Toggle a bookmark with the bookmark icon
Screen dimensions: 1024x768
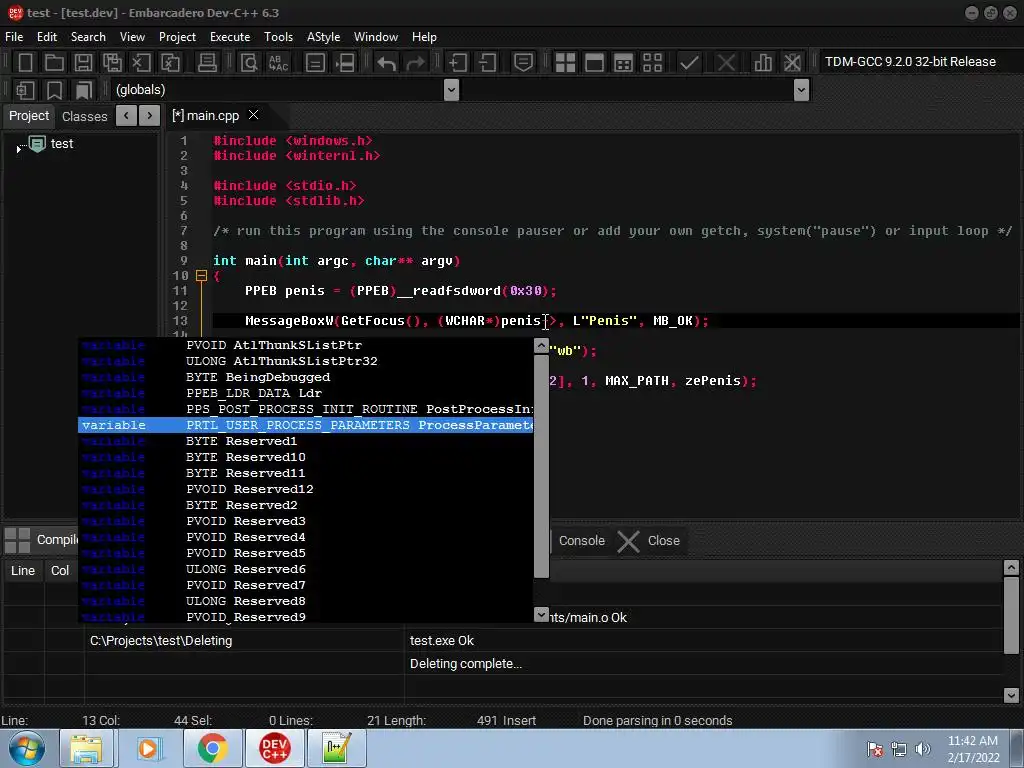[55, 90]
